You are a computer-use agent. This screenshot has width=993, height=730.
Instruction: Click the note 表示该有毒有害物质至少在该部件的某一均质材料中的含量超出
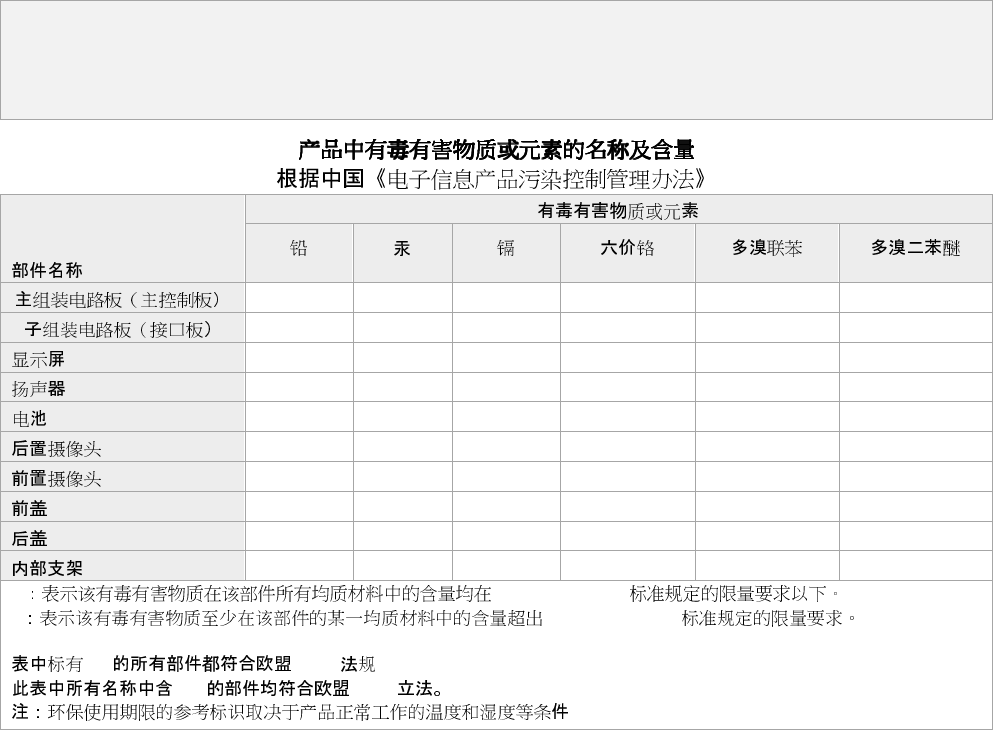click(291, 619)
